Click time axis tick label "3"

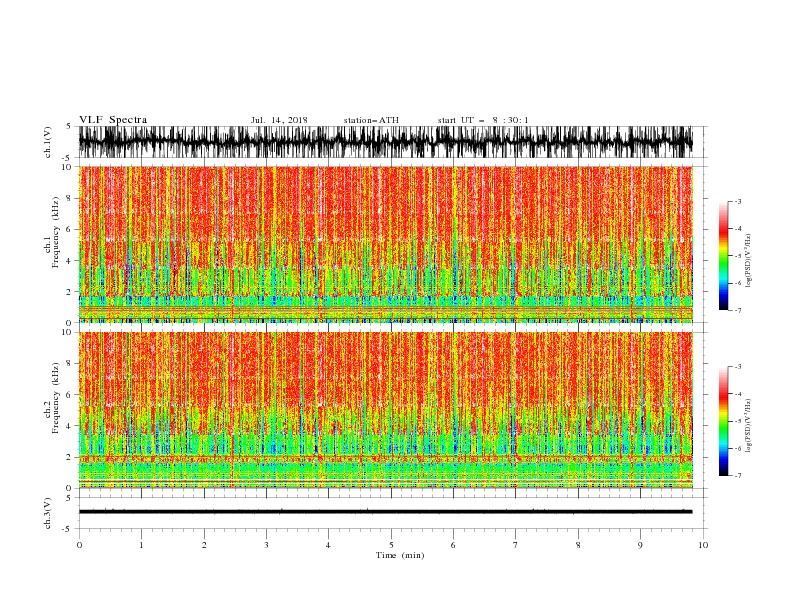click(267, 545)
